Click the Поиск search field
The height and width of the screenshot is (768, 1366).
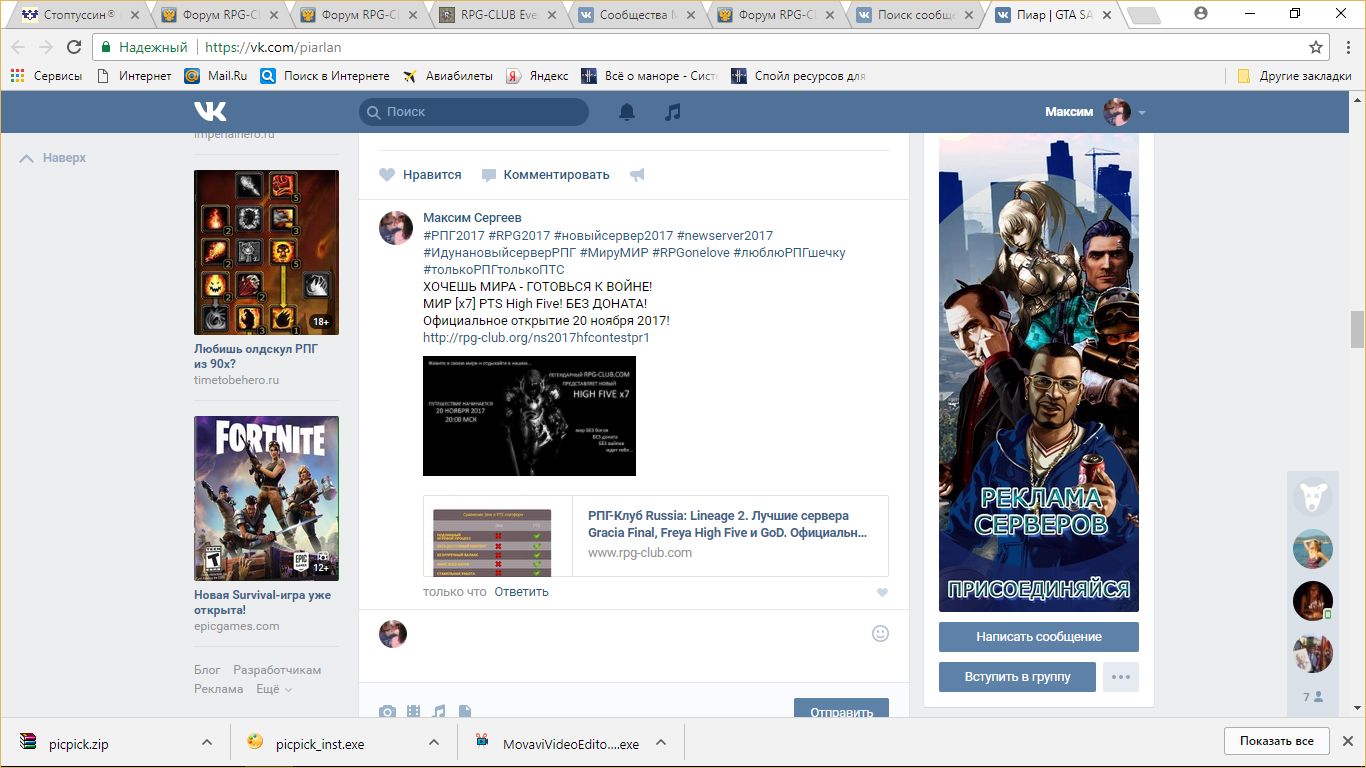[474, 112]
